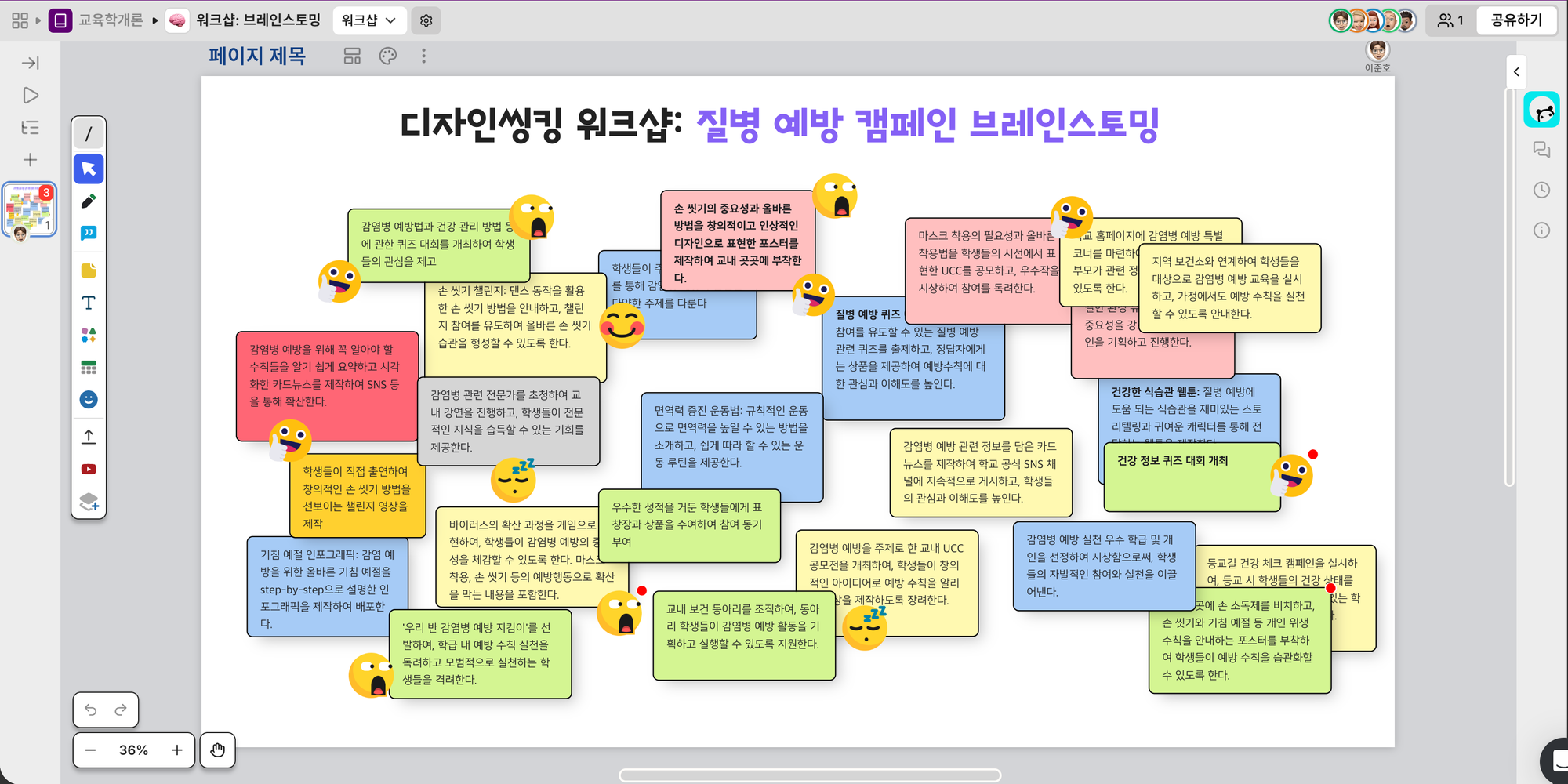Viewport: 1568px width, 784px height.
Task: Select the sticky note tool
Action: pyautogui.click(x=89, y=271)
